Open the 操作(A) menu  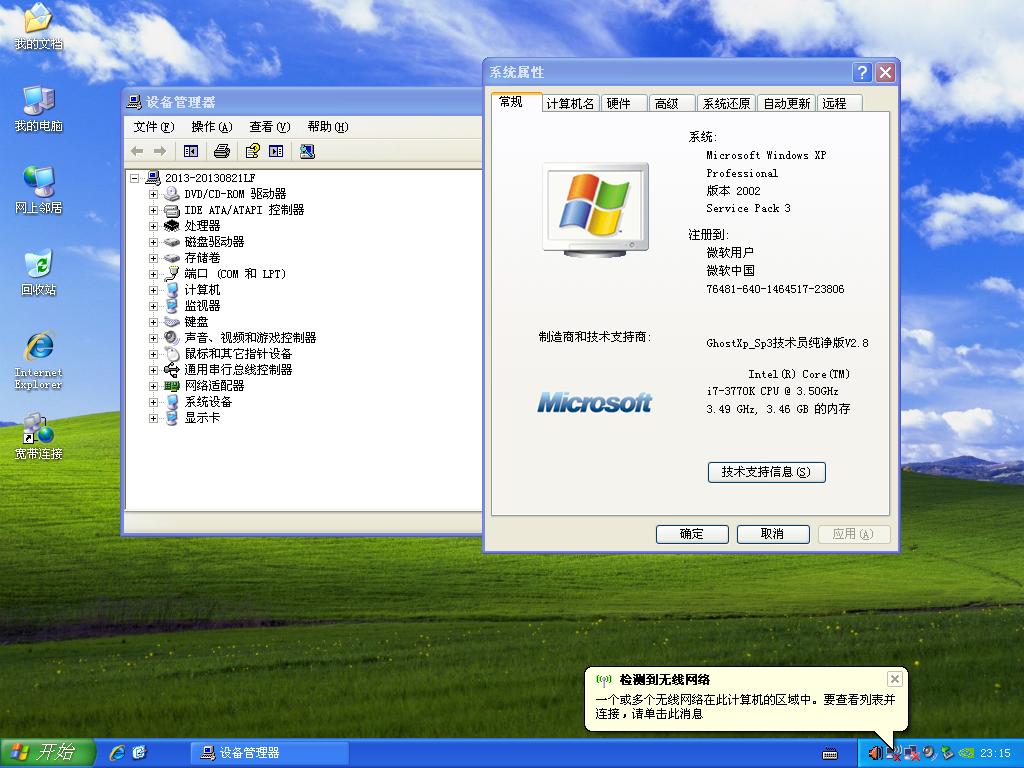click(x=212, y=127)
